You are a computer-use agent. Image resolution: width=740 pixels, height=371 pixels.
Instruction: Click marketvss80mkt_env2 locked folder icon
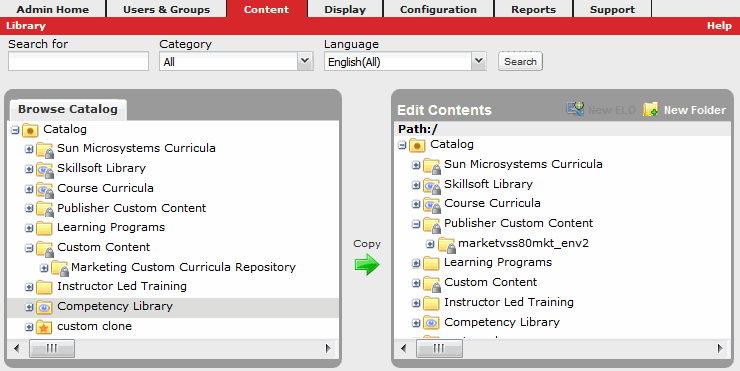point(447,245)
